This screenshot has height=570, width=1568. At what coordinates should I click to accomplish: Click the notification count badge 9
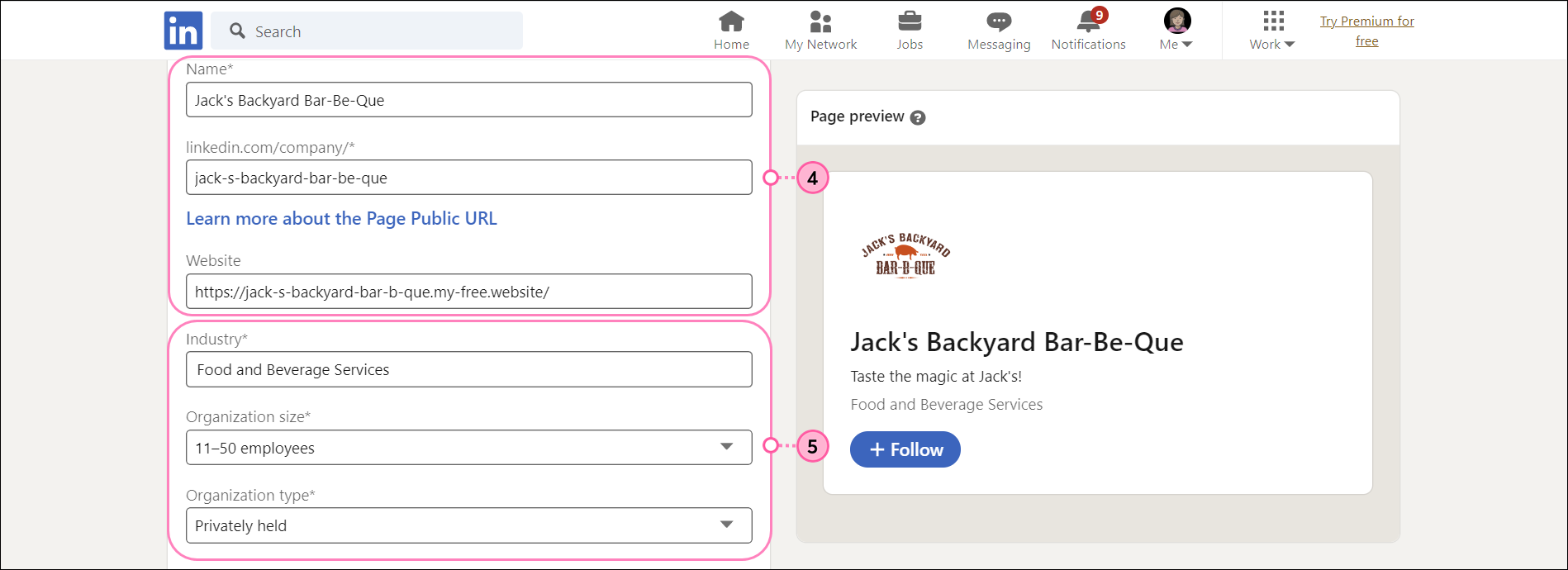coord(1099,15)
